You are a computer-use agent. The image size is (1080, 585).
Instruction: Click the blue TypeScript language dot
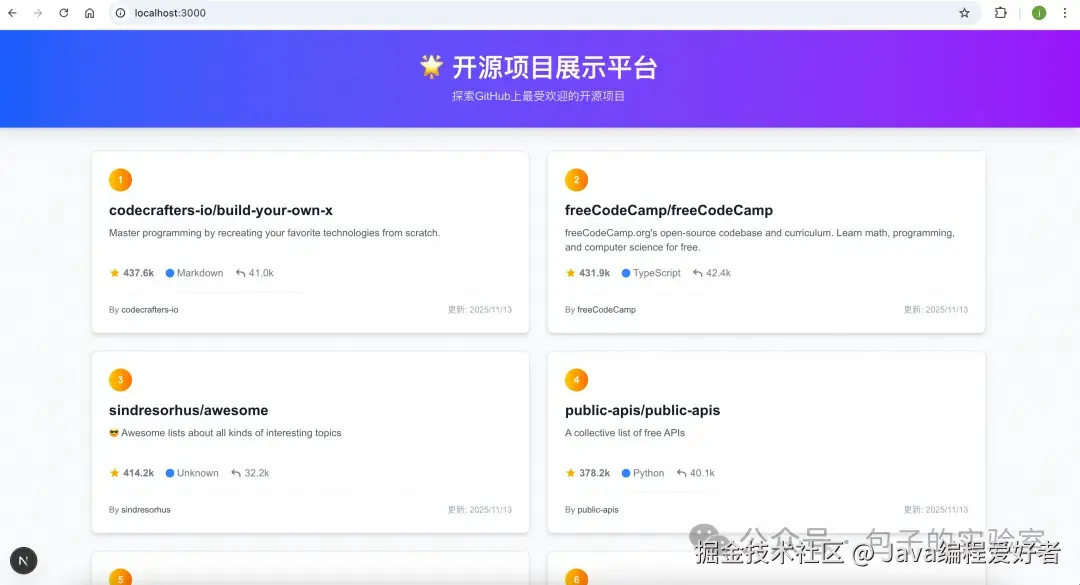click(x=625, y=273)
